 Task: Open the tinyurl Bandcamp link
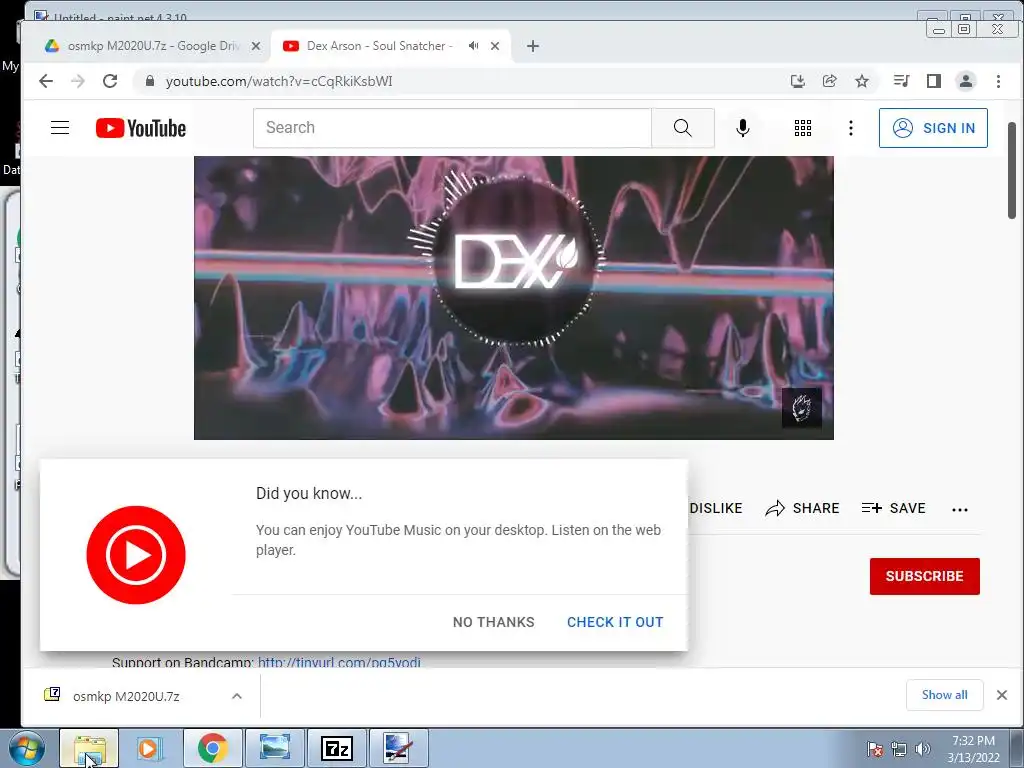pyautogui.click(x=339, y=662)
